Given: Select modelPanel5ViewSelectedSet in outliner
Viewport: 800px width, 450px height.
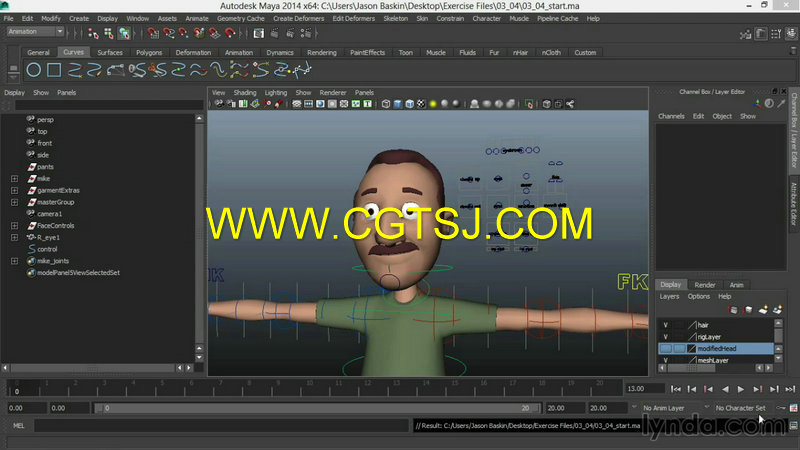Looking at the screenshot, I should (x=78, y=273).
